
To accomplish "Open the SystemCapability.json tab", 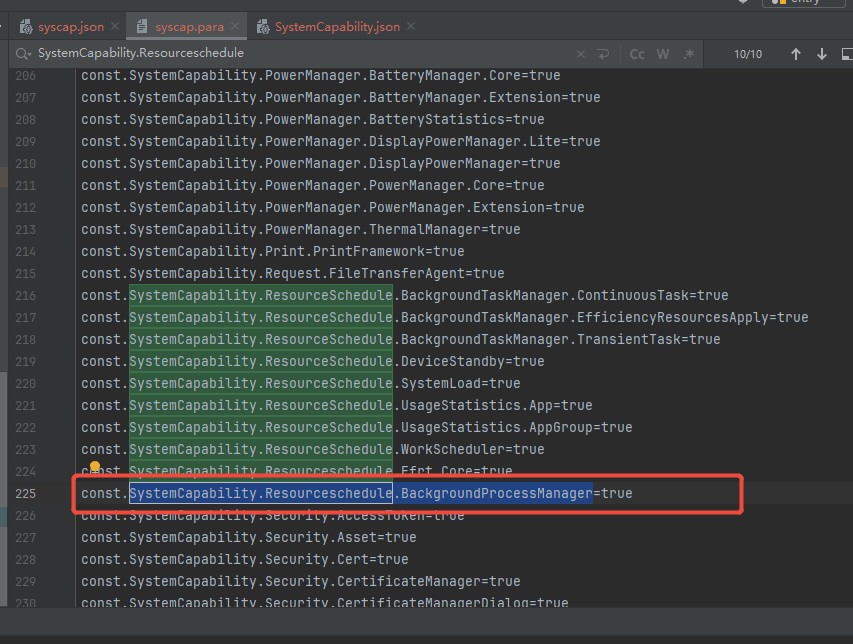I will [x=328, y=27].
